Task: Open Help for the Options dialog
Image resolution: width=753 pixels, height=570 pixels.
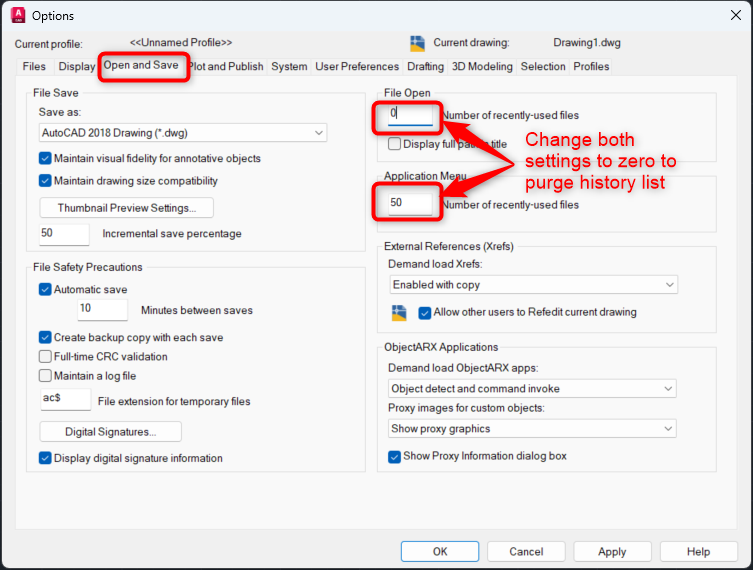Action: (699, 551)
